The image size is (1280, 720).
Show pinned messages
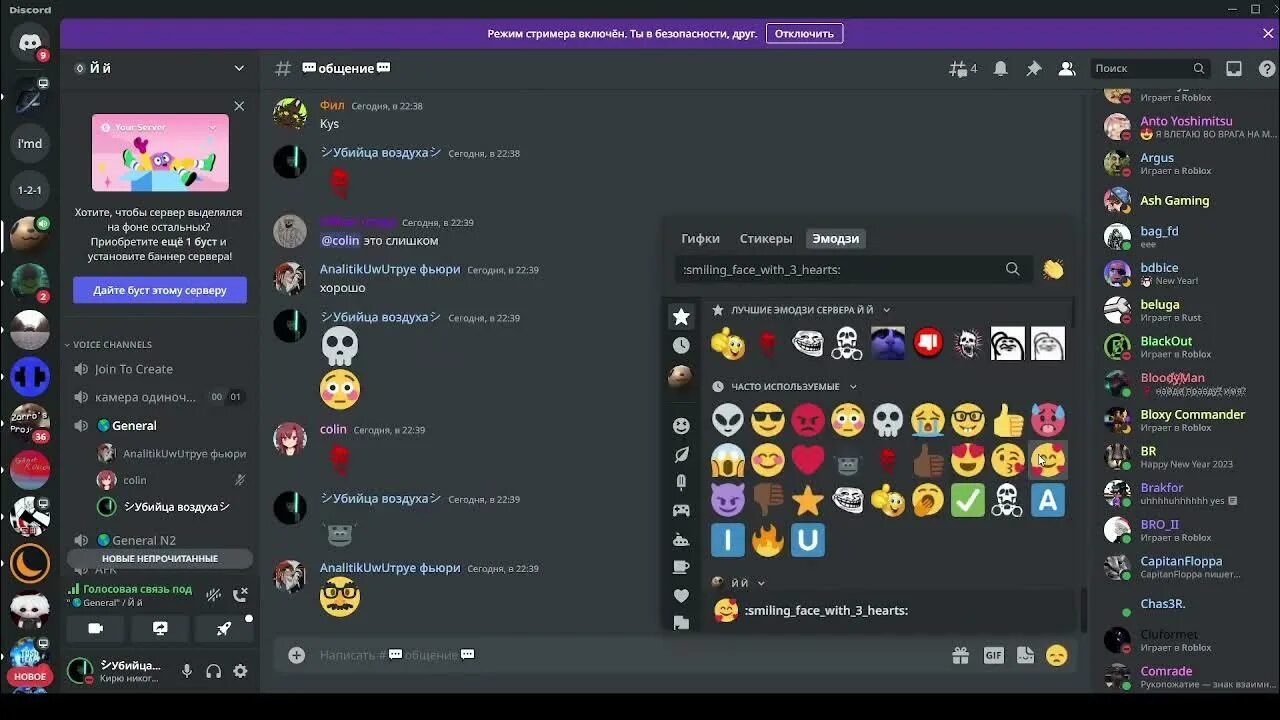click(x=1034, y=68)
